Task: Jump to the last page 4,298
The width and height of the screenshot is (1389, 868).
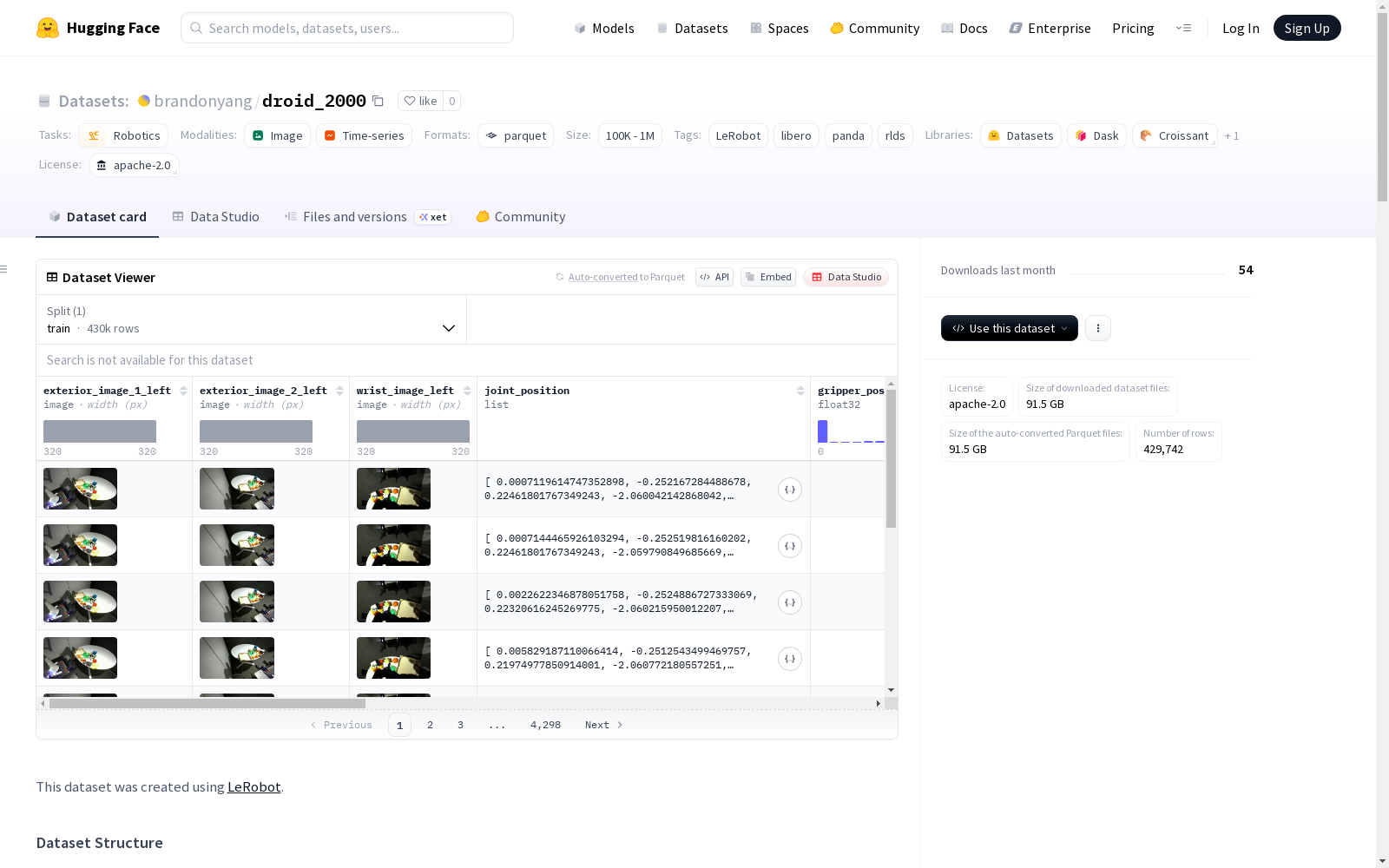Action: pos(545,725)
